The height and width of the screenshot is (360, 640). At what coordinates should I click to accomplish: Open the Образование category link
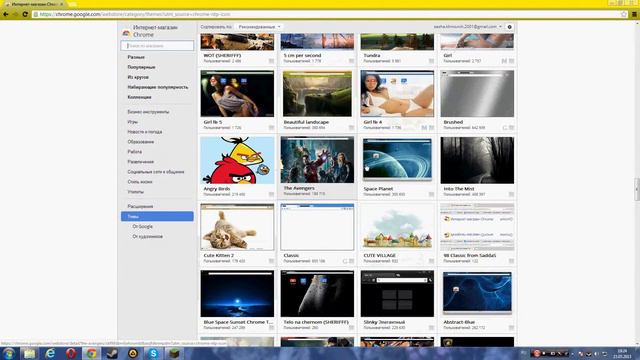[141, 142]
